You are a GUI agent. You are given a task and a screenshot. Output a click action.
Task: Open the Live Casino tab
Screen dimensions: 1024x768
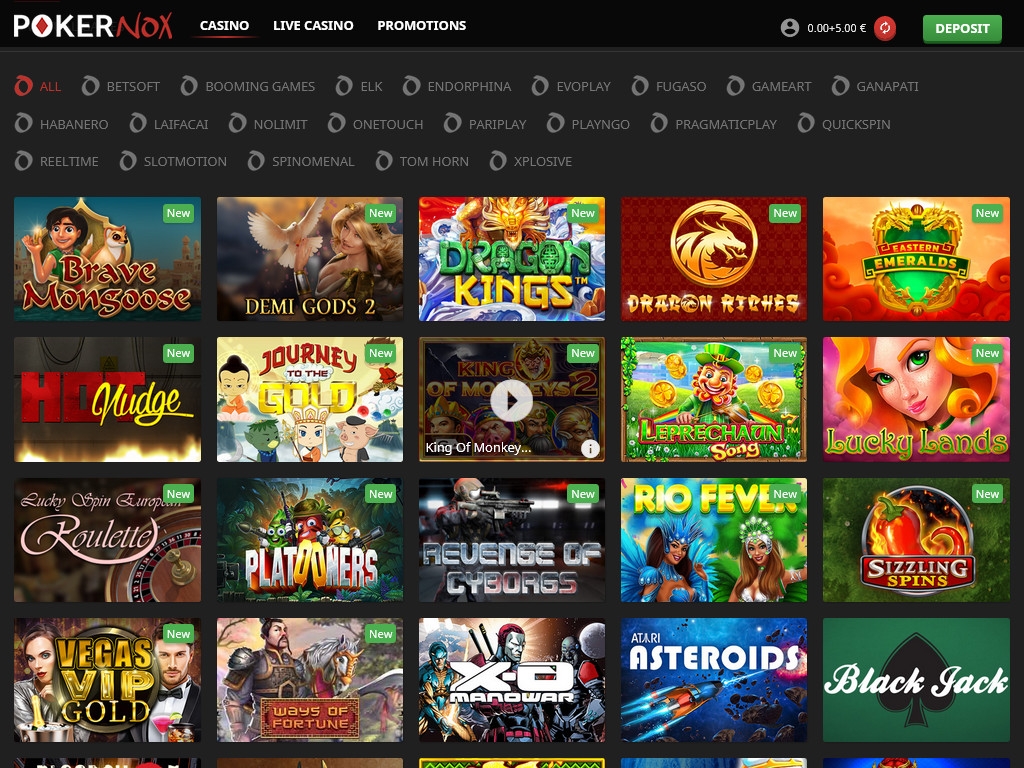[313, 25]
